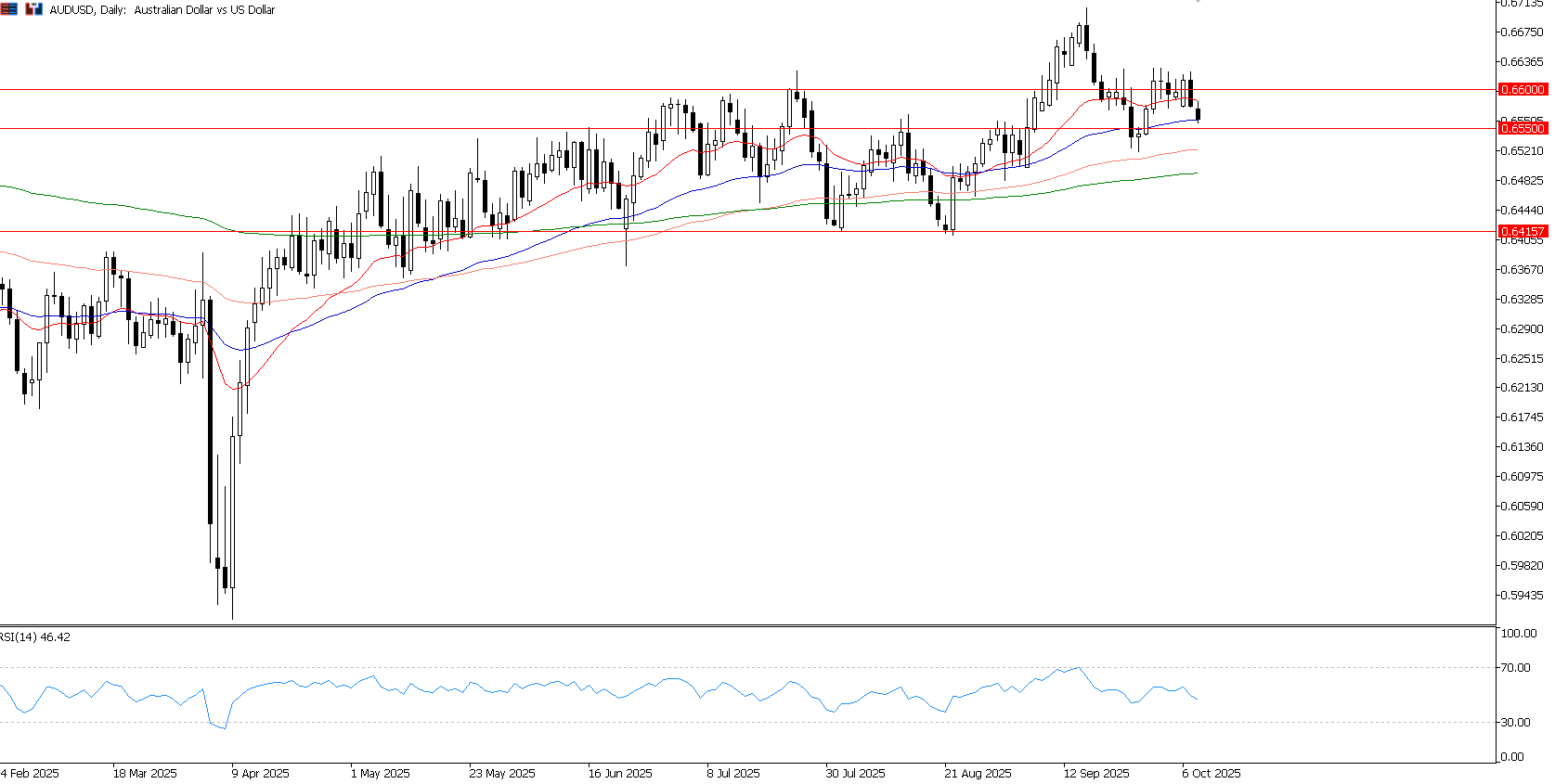Open the Depth of Market icon
This screenshot has width=1555, height=784.
coord(9,9)
